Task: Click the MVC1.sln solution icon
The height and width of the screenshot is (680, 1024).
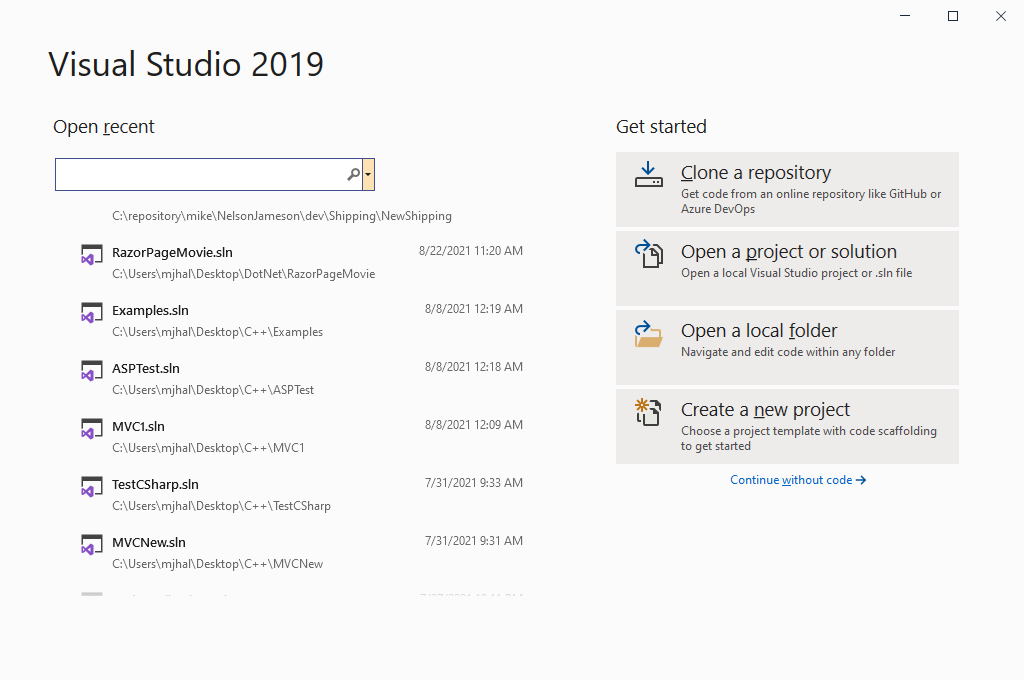Action: point(92,427)
